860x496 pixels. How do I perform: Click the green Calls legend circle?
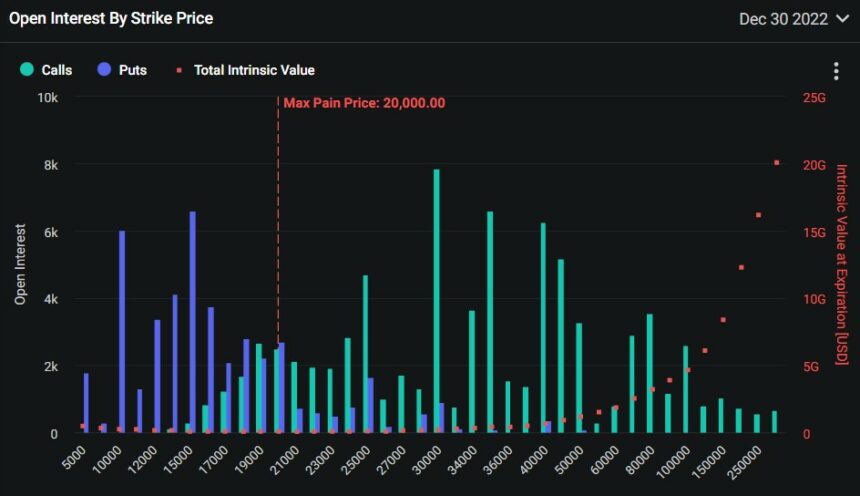(x=27, y=70)
